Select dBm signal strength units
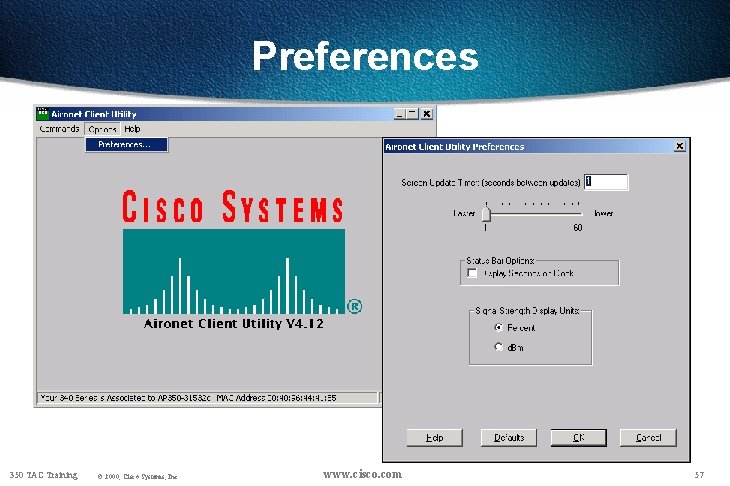 [x=499, y=347]
